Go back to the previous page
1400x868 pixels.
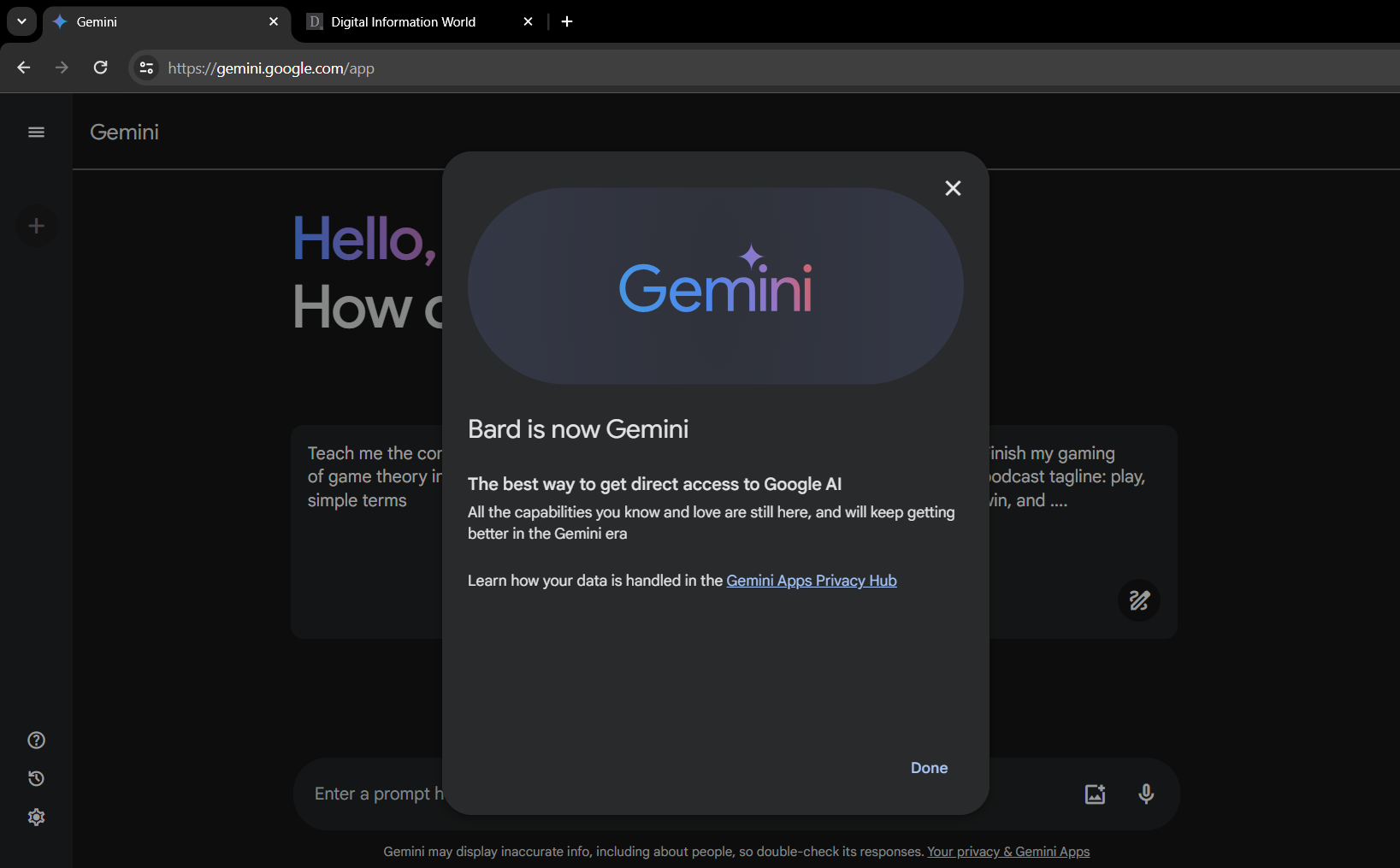(x=24, y=68)
